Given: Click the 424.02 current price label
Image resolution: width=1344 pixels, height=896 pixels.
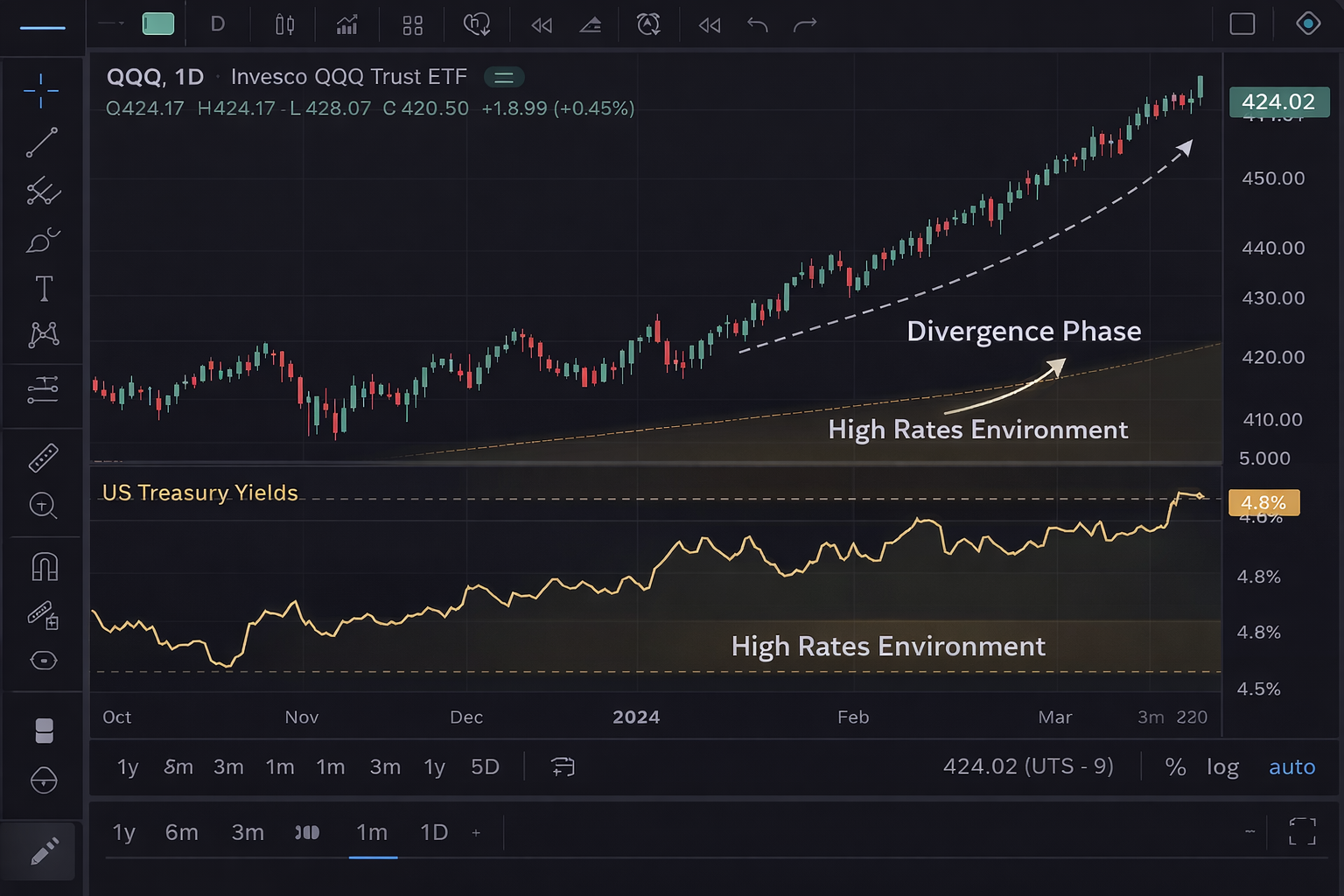Looking at the screenshot, I should pyautogui.click(x=1278, y=101).
